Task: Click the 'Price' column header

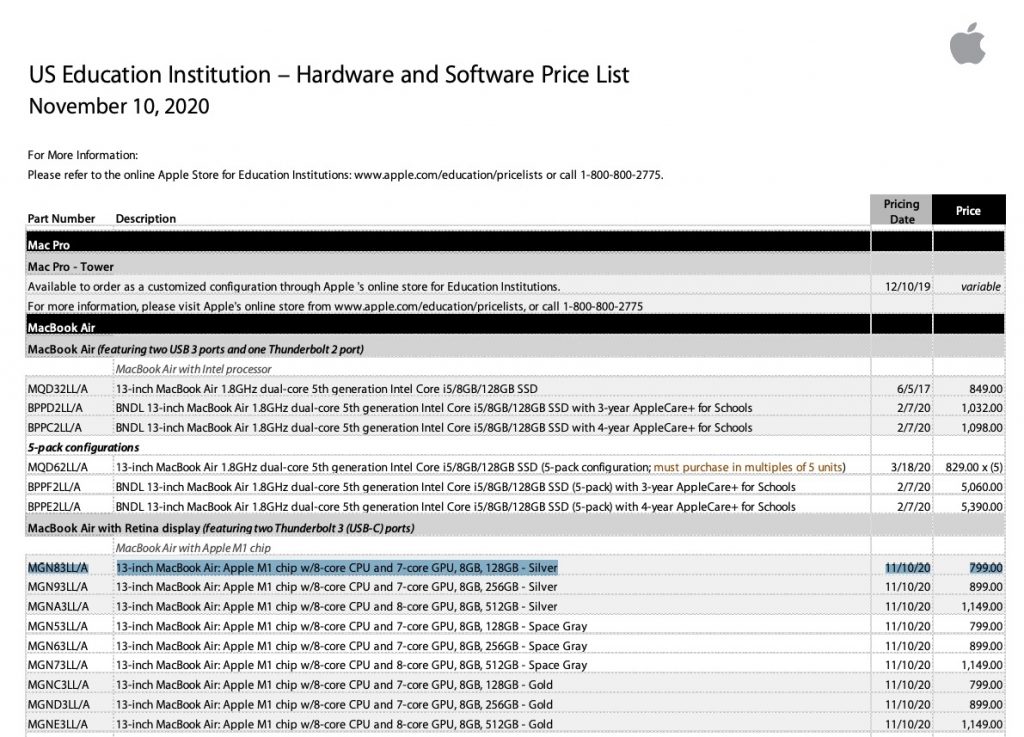Action: click(x=968, y=211)
